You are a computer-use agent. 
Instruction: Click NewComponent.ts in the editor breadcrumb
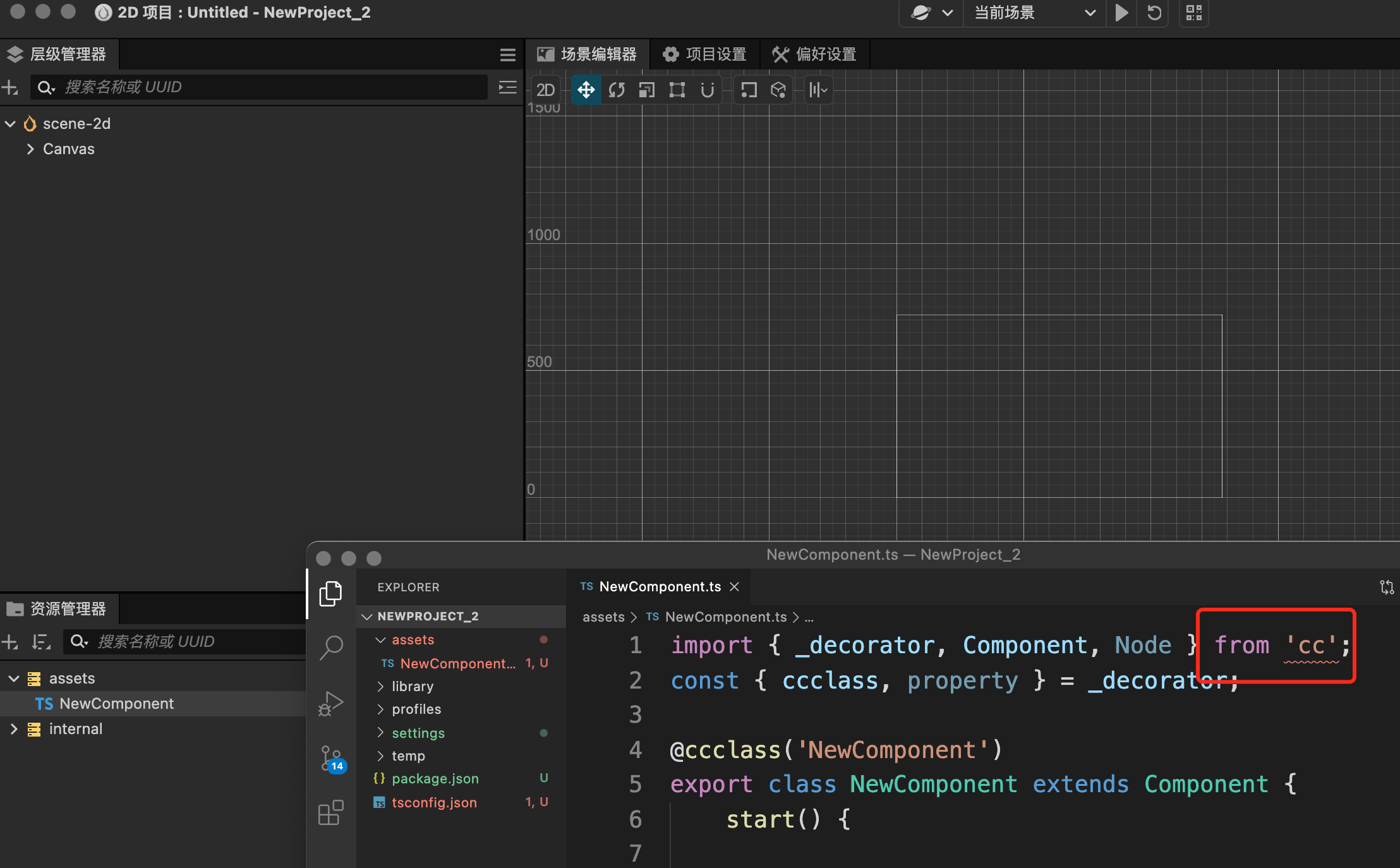point(726,617)
